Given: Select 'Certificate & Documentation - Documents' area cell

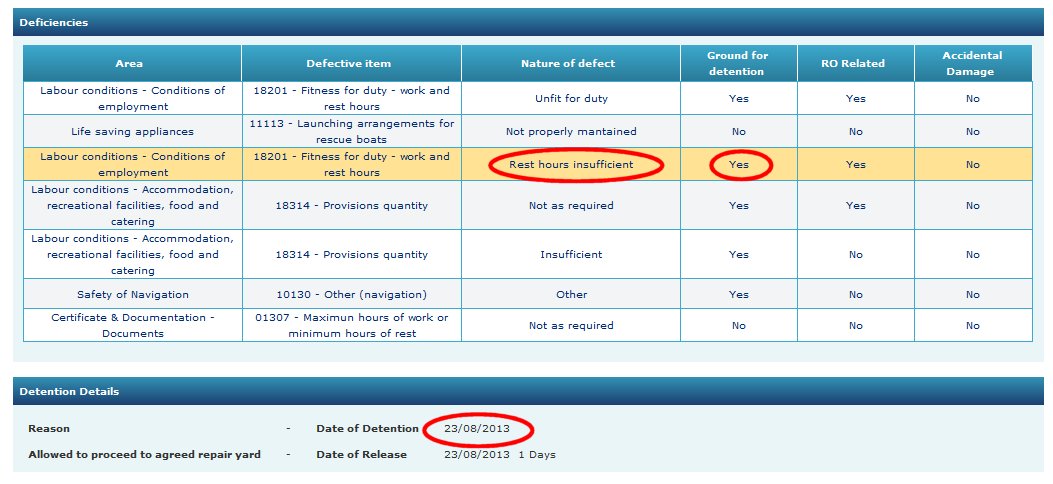Looking at the screenshot, I should pyautogui.click(x=133, y=326).
